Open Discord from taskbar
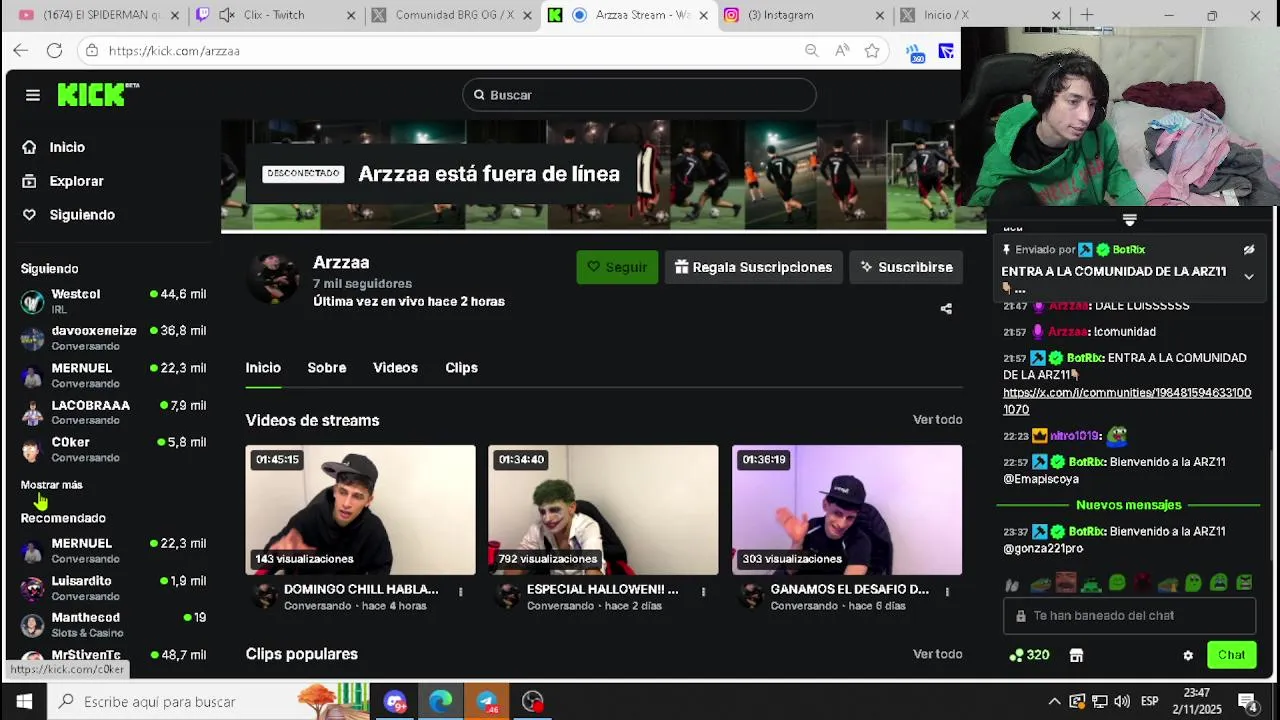1280x720 pixels. (x=395, y=702)
